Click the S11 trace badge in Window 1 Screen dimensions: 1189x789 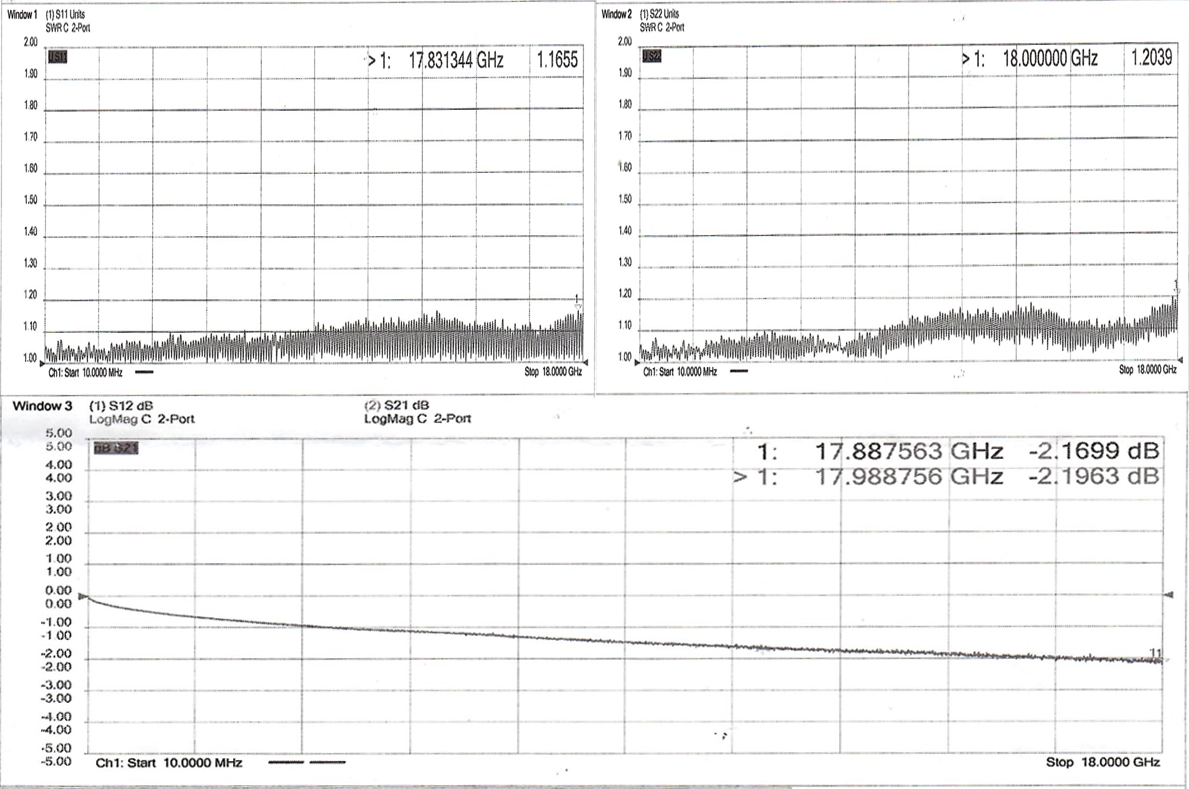tap(58, 57)
